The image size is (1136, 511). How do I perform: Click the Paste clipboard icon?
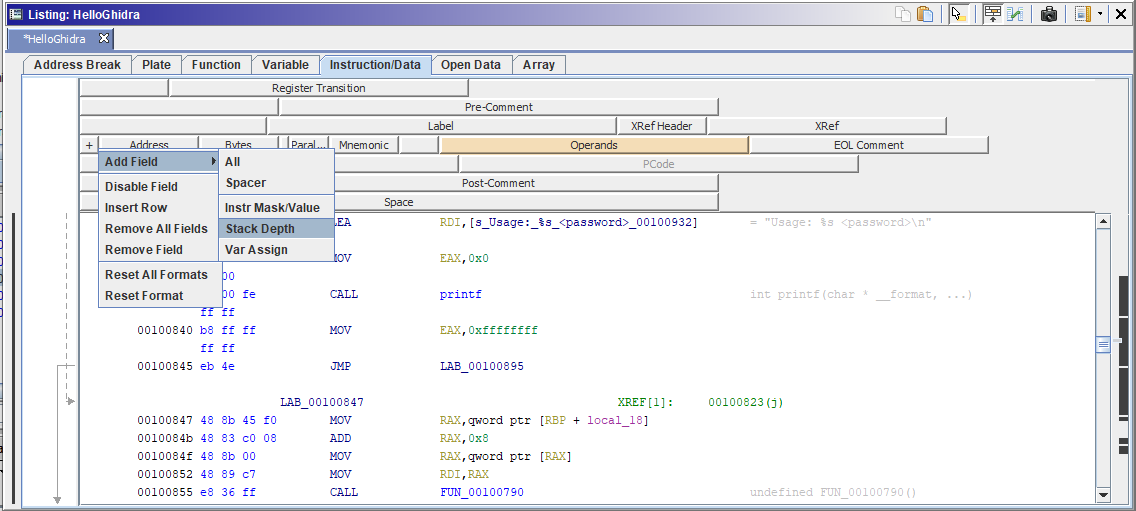click(924, 14)
